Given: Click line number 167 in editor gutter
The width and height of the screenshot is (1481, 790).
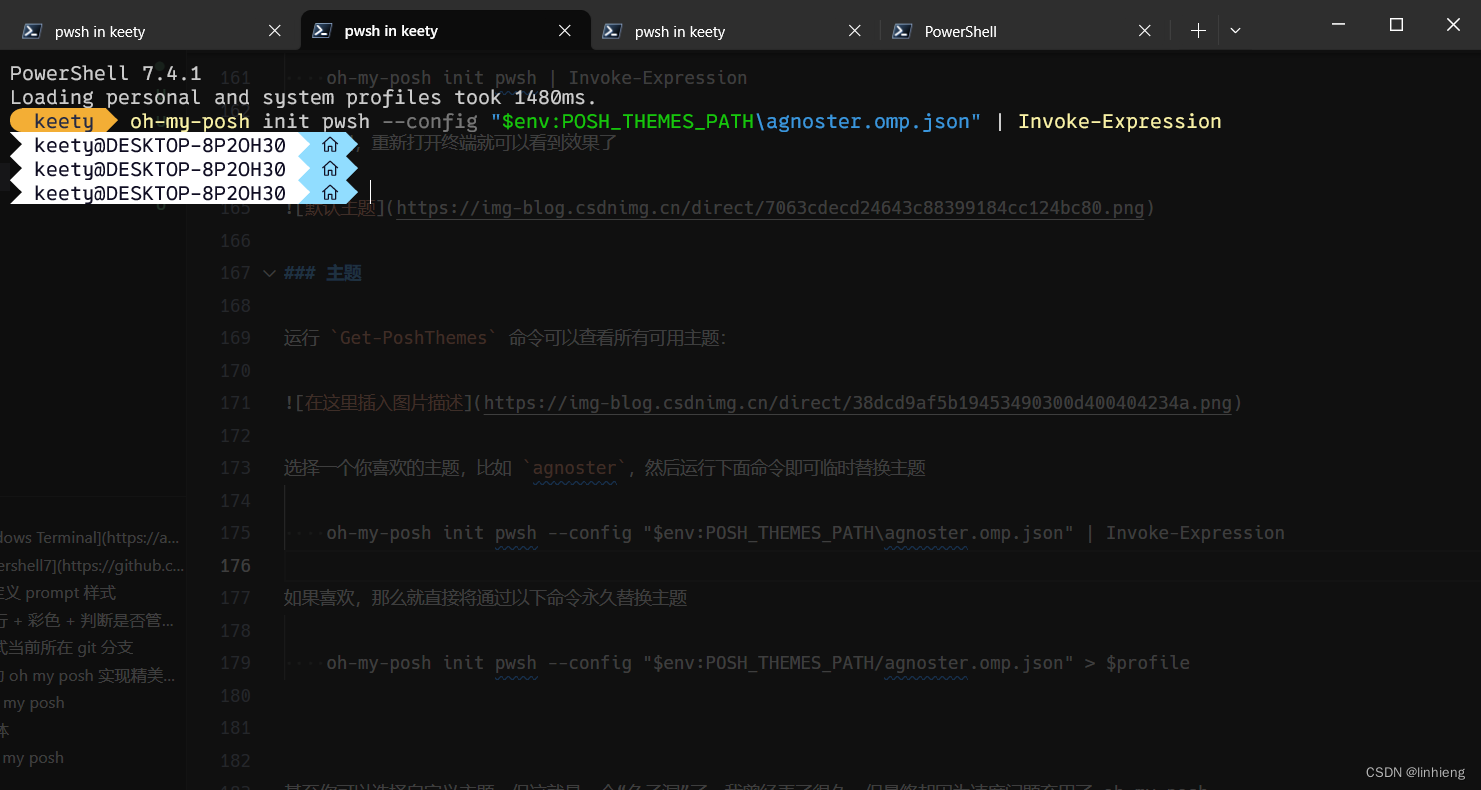Looking at the screenshot, I should [x=235, y=273].
